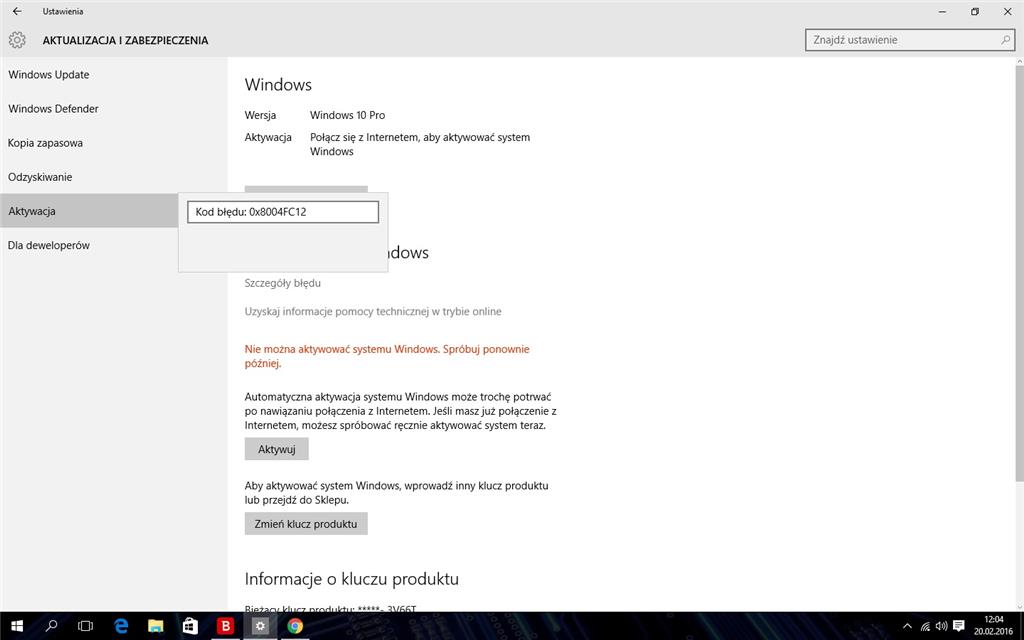
Task: Click Zmień klucz produktu button
Action: click(x=306, y=524)
